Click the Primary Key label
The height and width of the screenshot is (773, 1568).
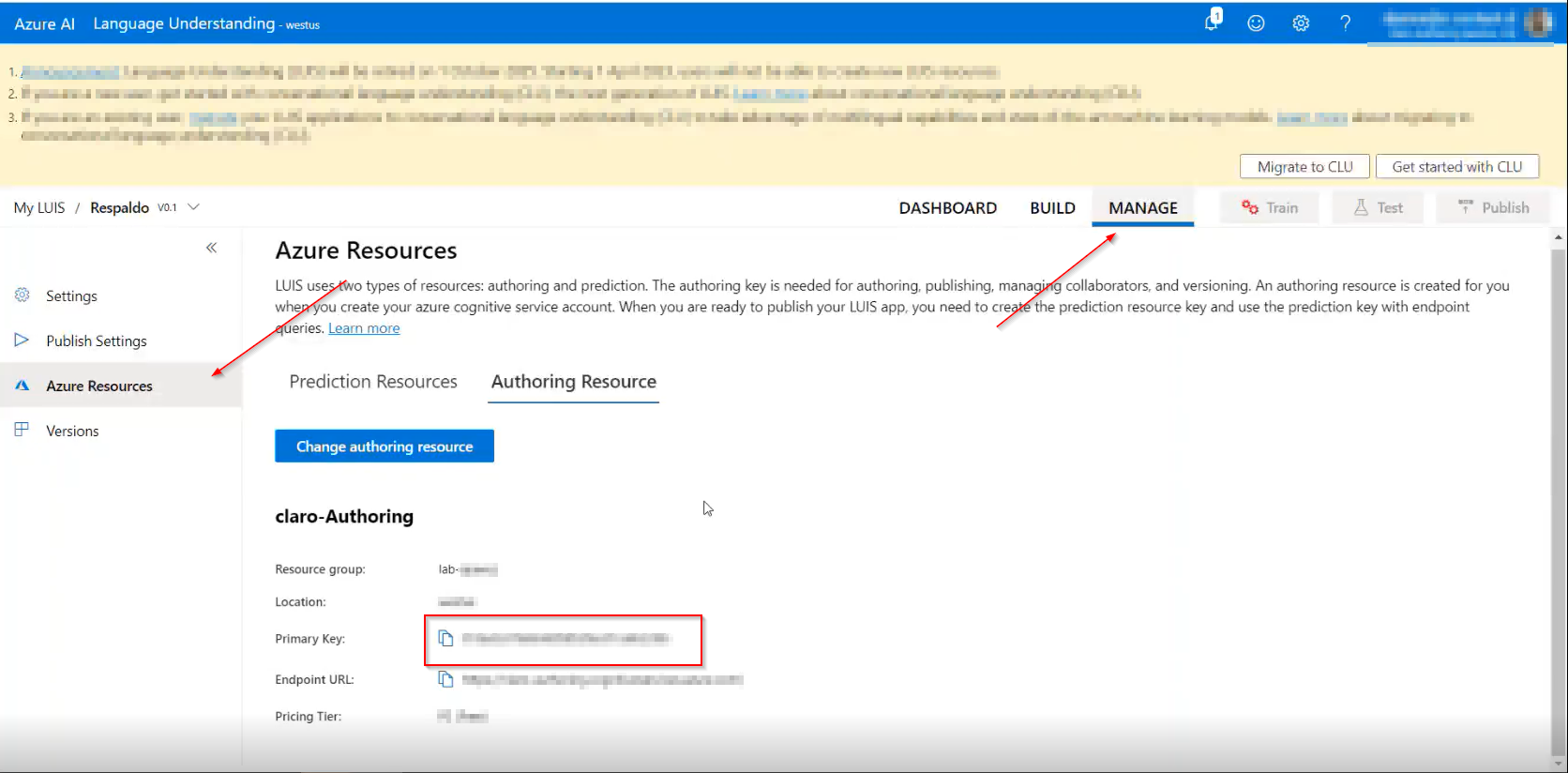tap(309, 638)
